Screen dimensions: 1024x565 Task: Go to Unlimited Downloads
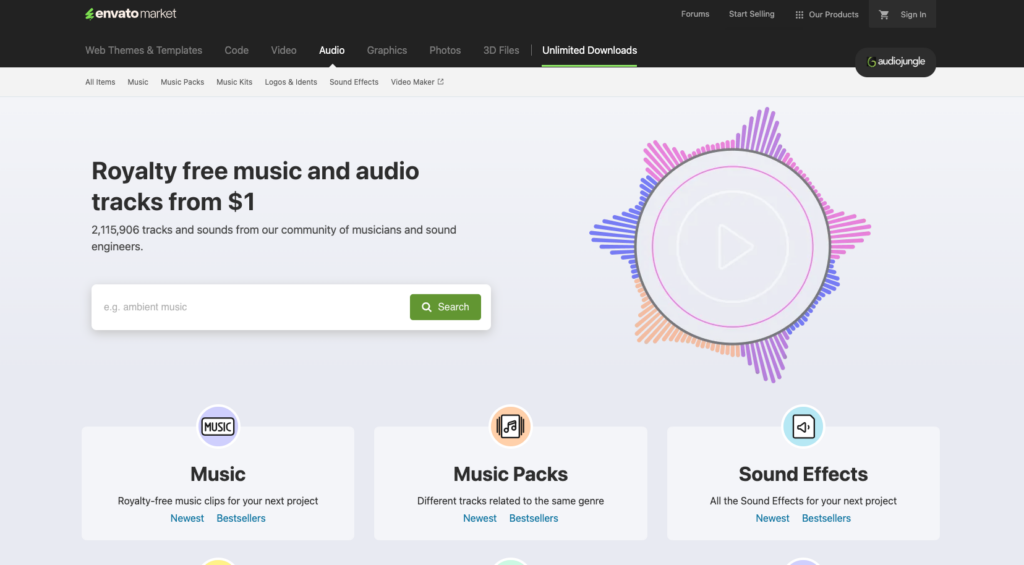click(x=589, y=50)
